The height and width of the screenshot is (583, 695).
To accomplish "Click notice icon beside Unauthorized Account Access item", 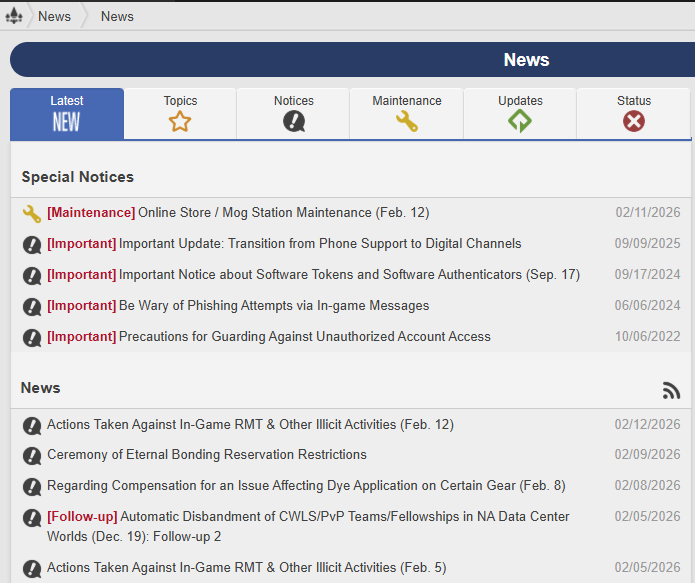I will click(x=31, y=338).
